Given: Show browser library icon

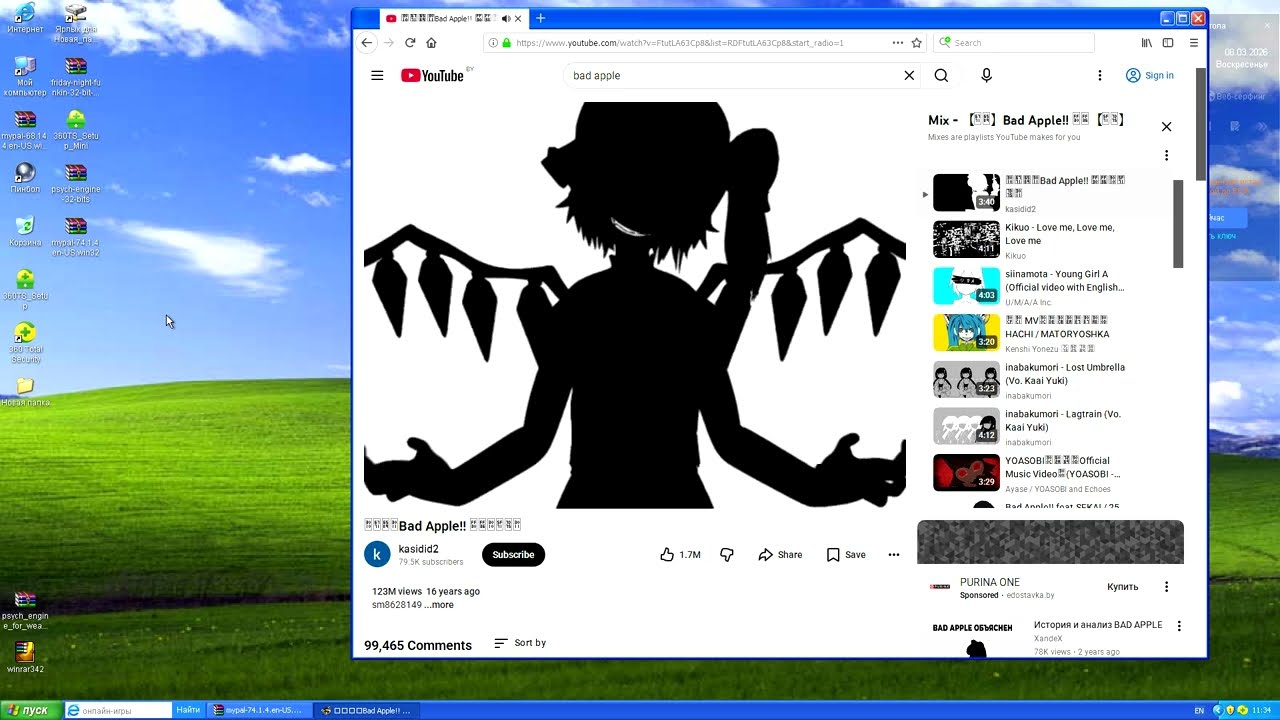Looking at the screenshot, I should coord(1147,43).
